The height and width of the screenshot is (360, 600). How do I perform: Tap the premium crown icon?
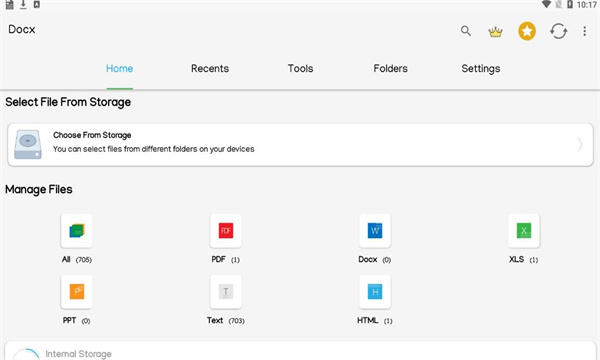pos(495,31)
